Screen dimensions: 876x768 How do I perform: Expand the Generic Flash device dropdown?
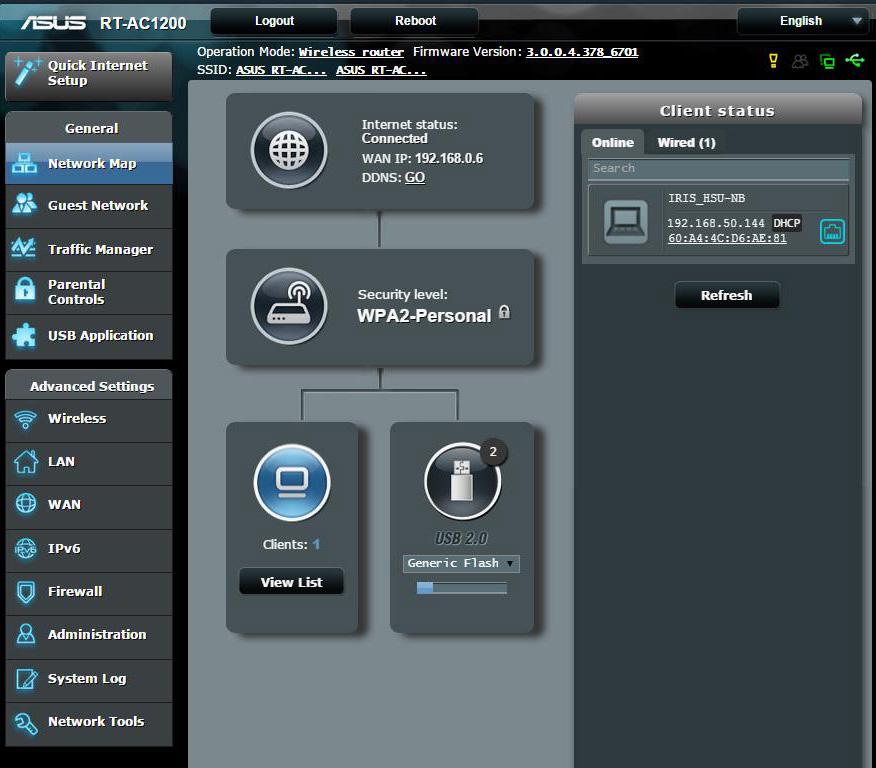click(461, 564)
